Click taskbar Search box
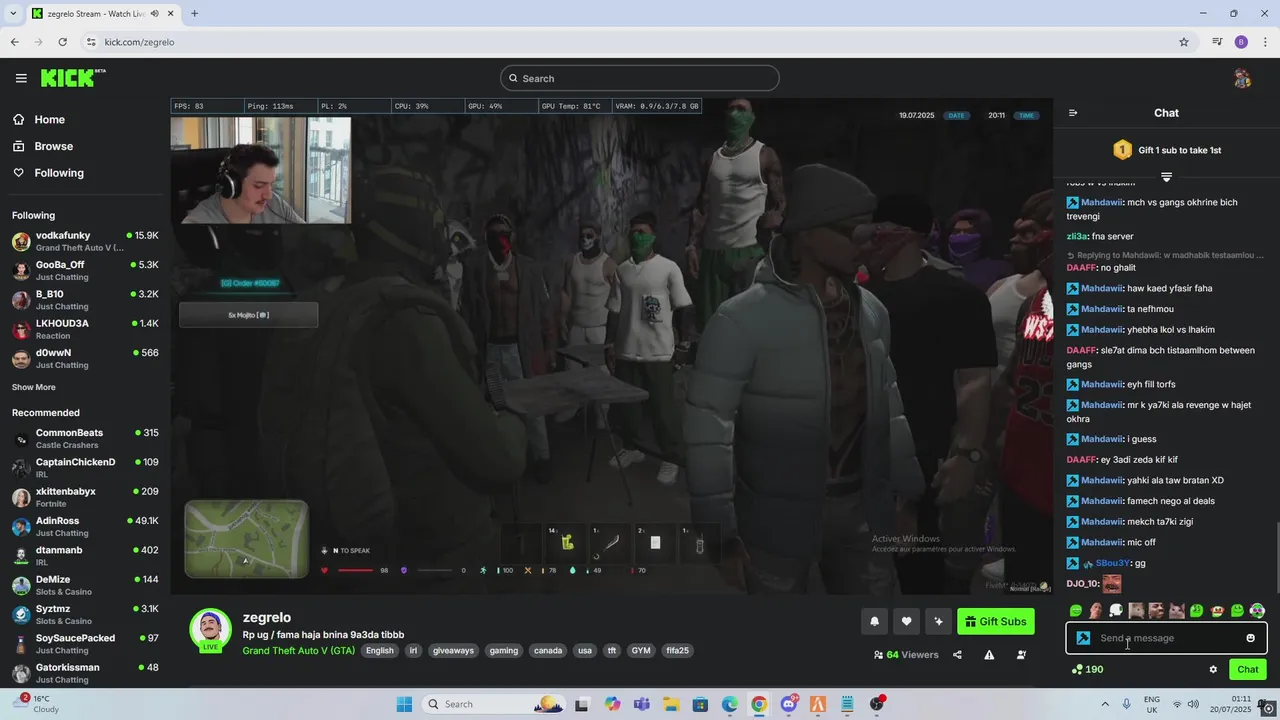This screenshot has height=720, width=1280. [493, 704]
